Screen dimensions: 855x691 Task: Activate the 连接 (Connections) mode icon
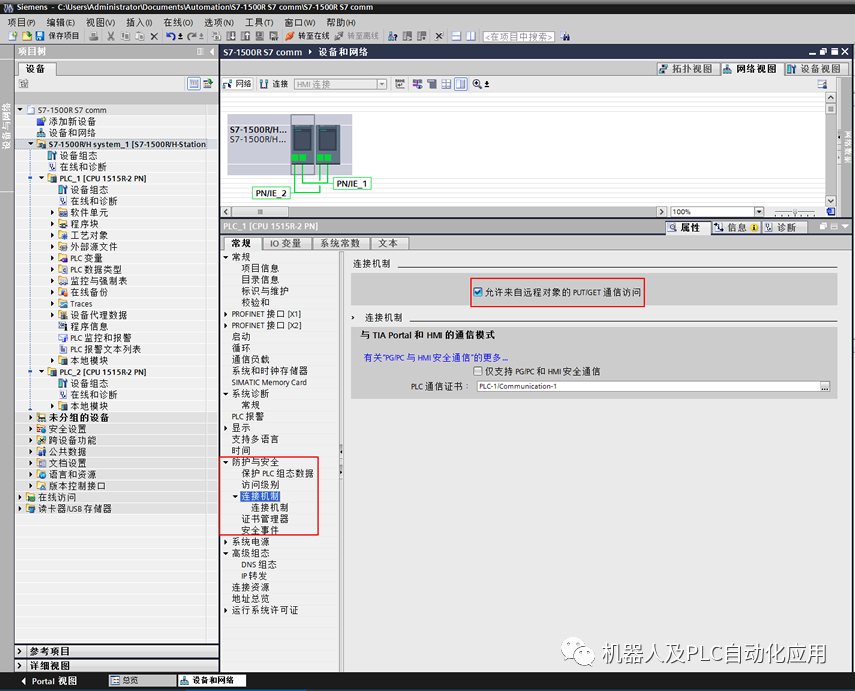(x=271, y=84)
